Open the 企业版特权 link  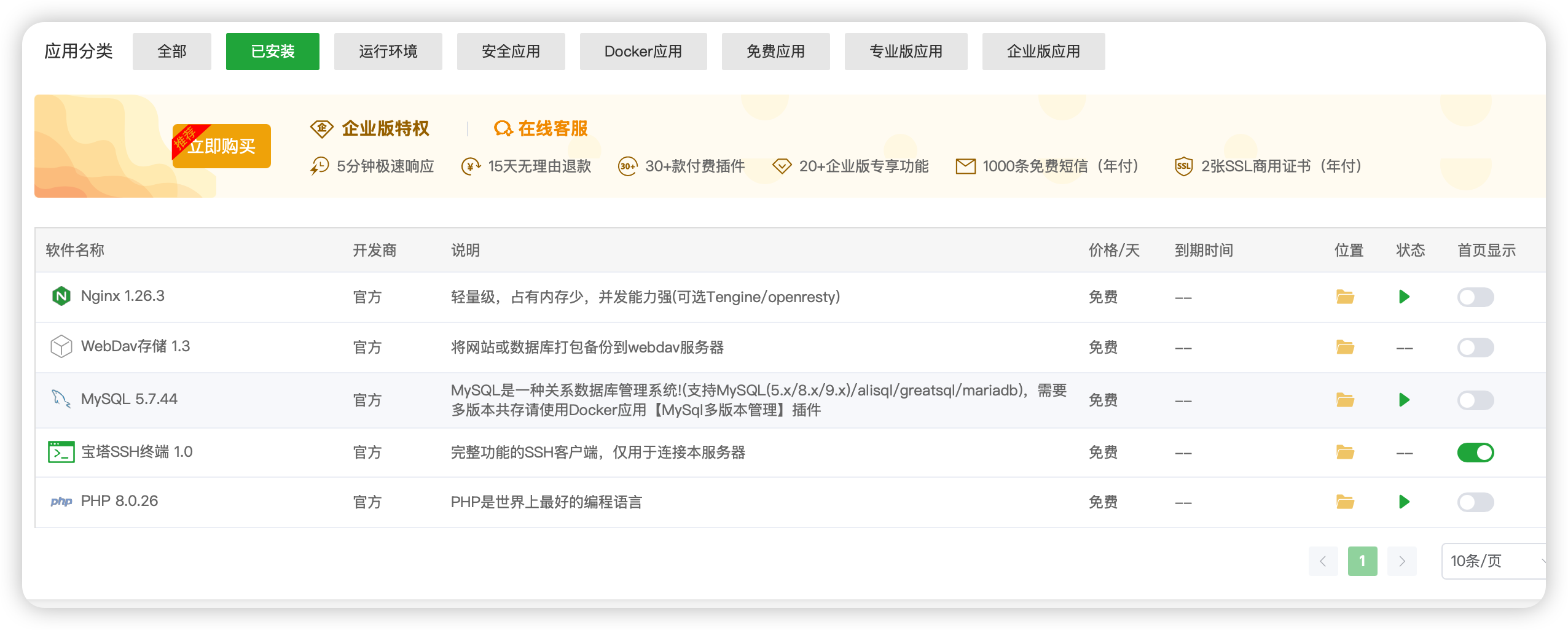click(x=385, y=128)
